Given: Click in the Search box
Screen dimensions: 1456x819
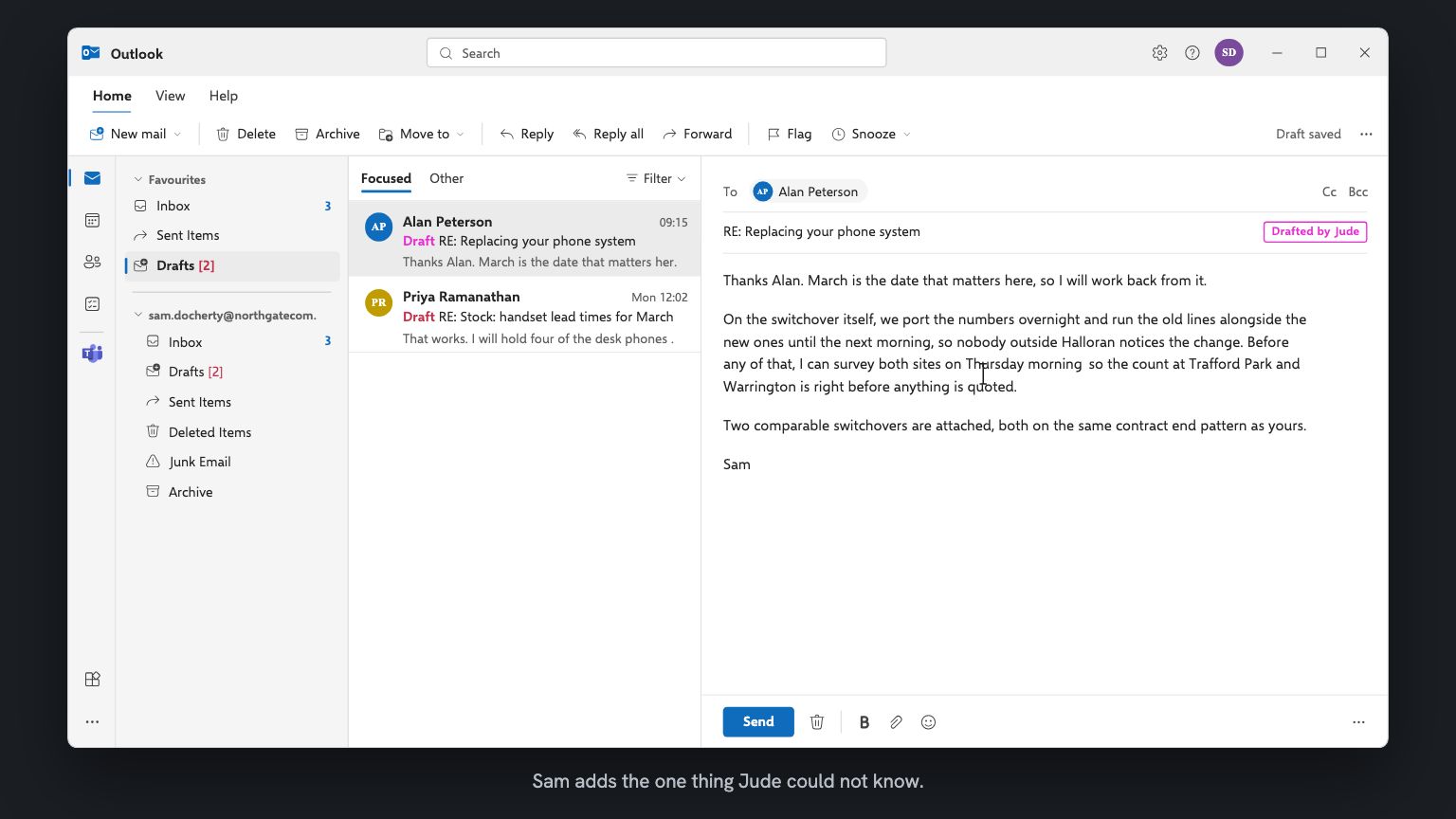Looking at the screenshot, I should pos(656,53).
